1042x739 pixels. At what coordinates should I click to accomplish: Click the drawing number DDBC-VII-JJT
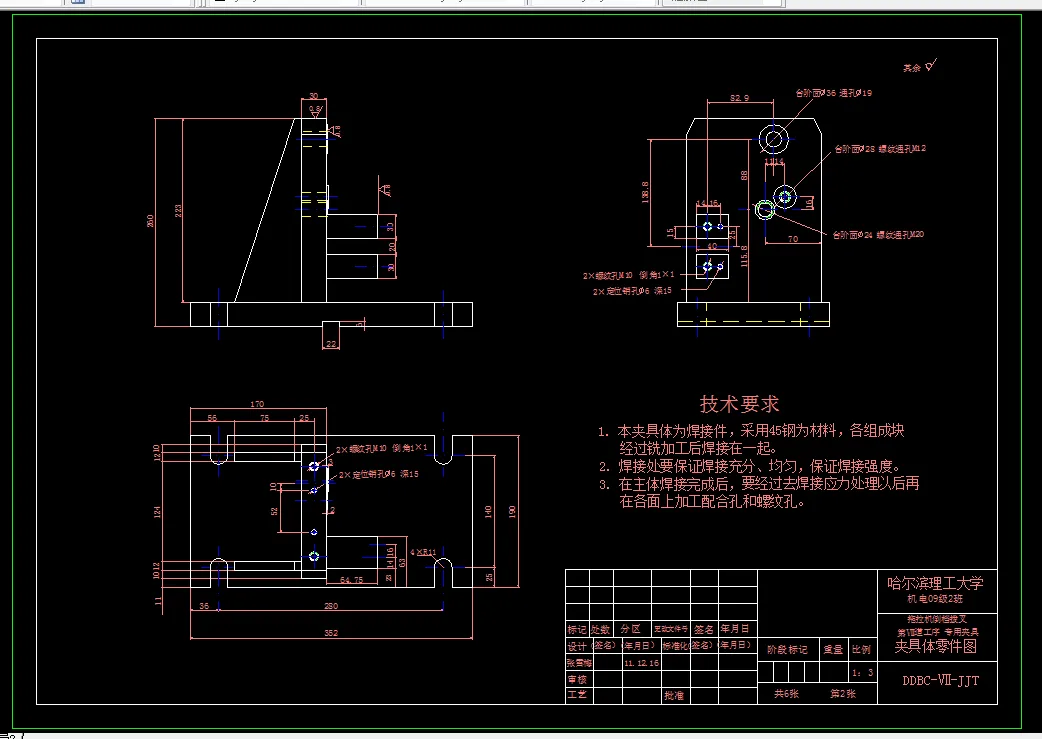[941, 680]
